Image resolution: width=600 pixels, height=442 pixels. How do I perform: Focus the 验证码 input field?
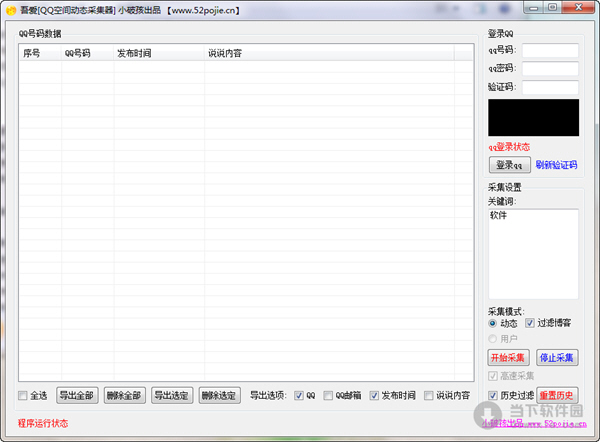pos(550,87)
